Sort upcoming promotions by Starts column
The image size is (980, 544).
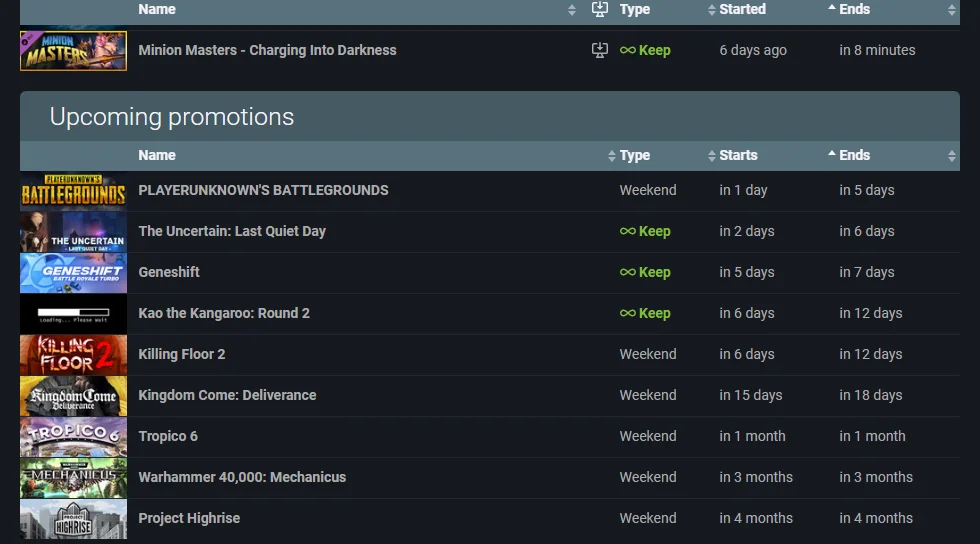click(738, 155)
